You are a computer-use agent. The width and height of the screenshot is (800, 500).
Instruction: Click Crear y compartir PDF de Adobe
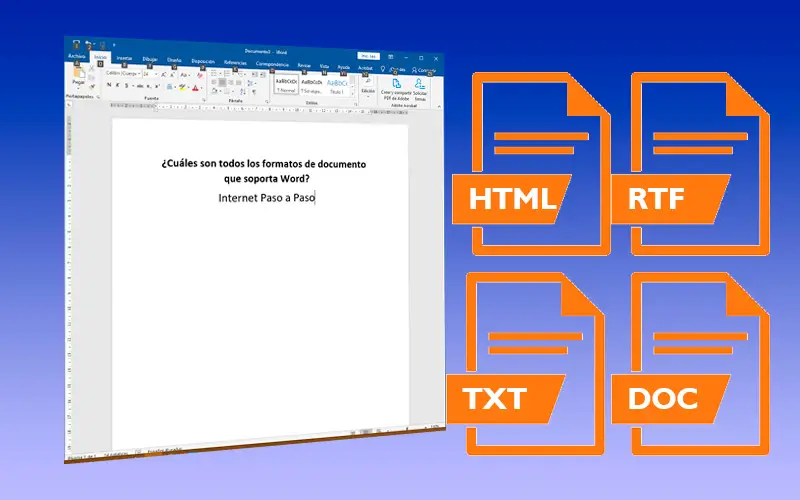coord(396,90)
